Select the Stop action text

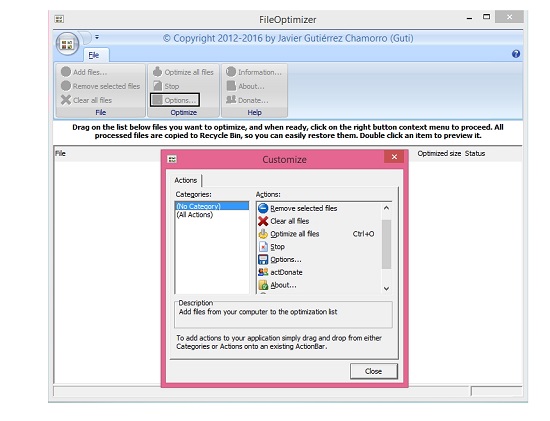pos(277,247)
